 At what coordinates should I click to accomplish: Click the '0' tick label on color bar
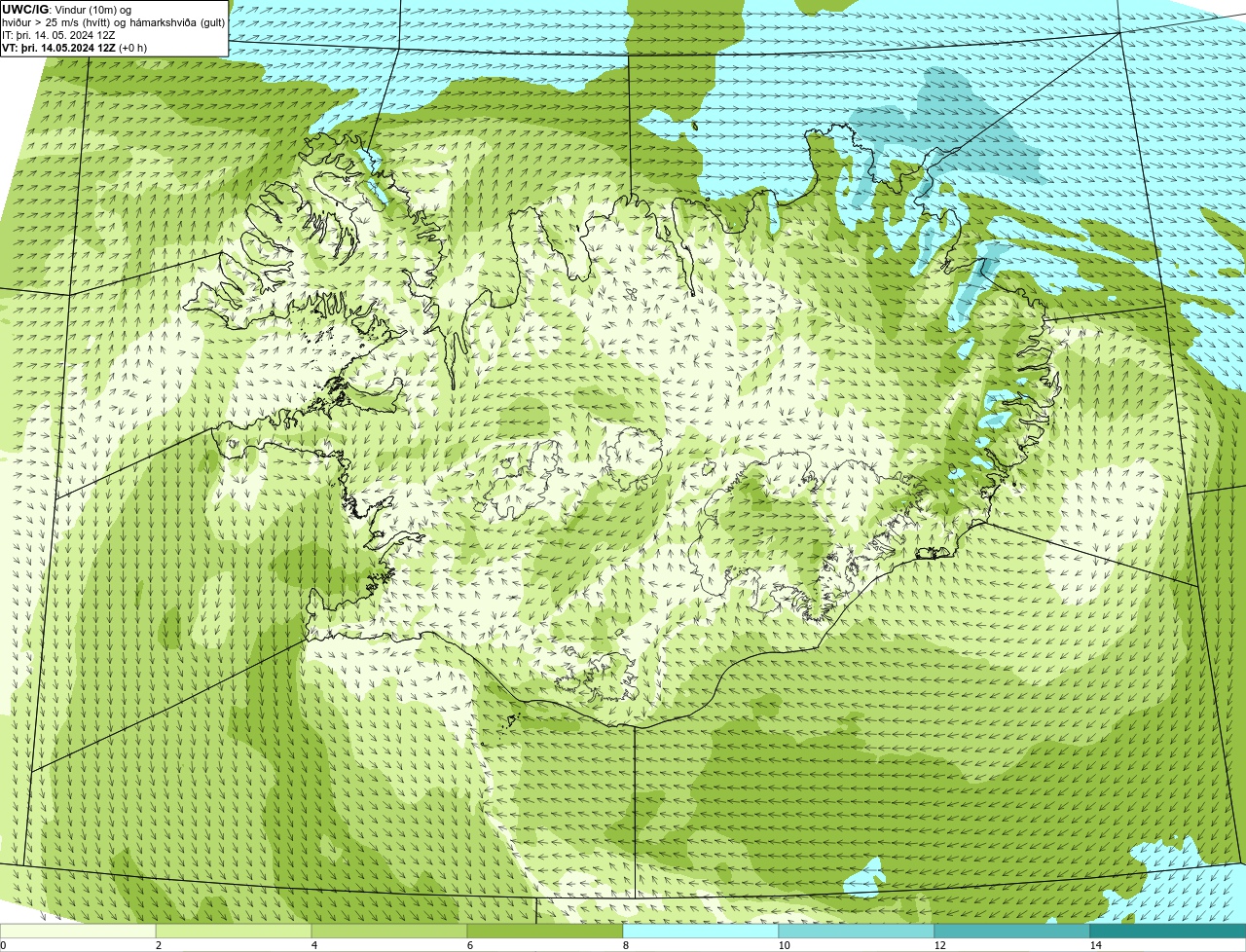(x=3, y=945)
